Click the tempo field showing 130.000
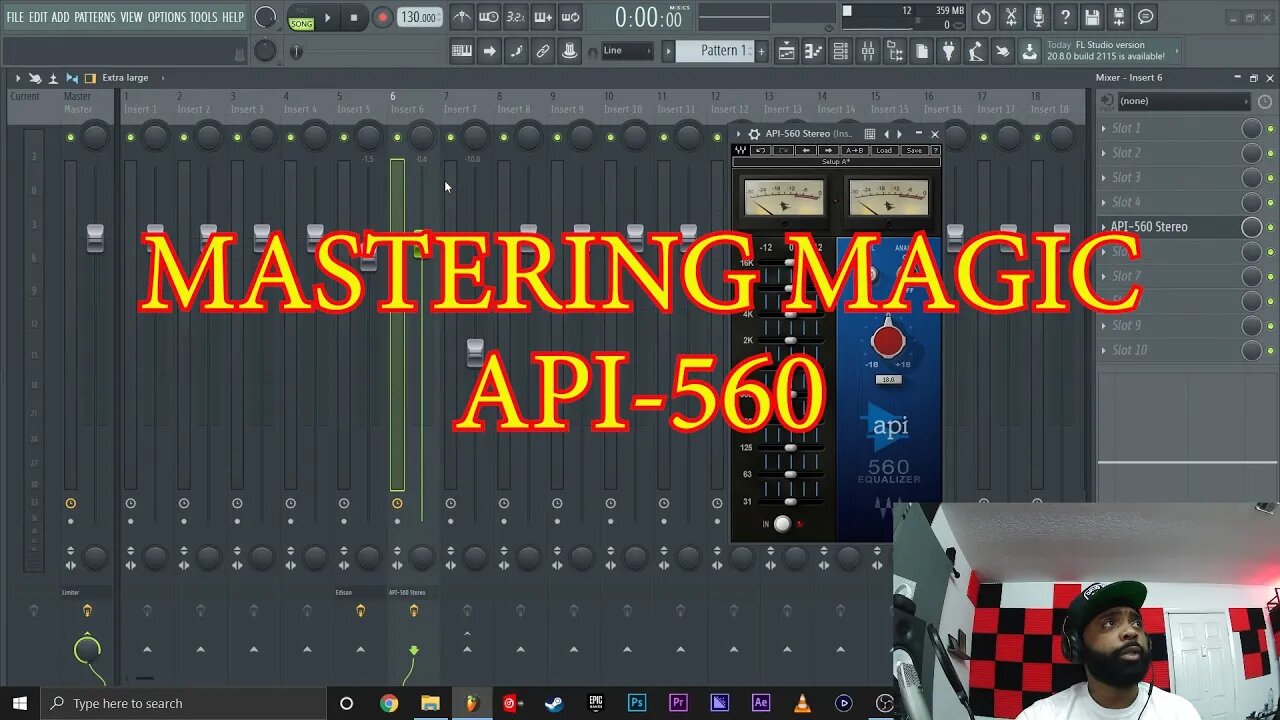Image resolution: width=1280 pixels, height=720 pixels. click(x=418, y=17)
